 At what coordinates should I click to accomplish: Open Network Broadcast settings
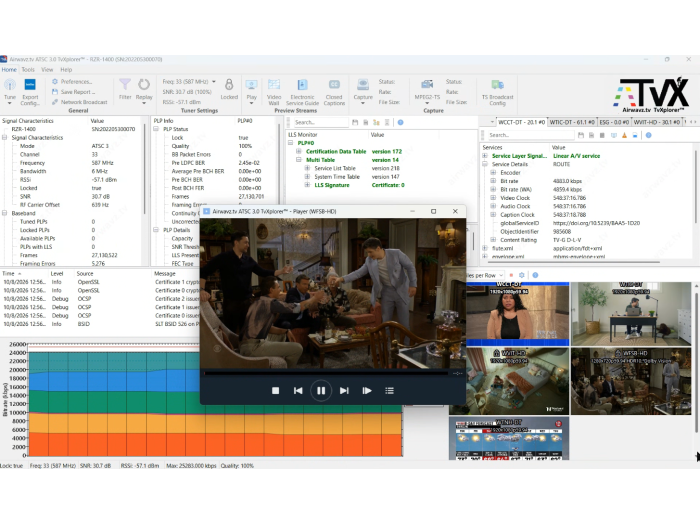[x=79, y=102]
